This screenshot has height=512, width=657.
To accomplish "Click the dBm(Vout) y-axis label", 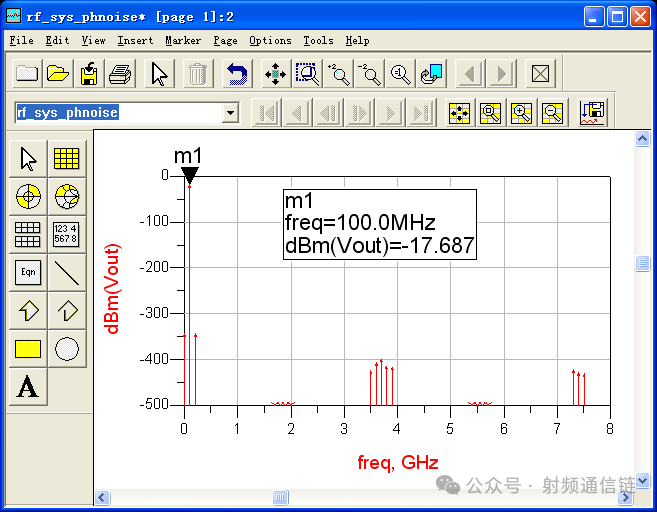I will point(112,289).
